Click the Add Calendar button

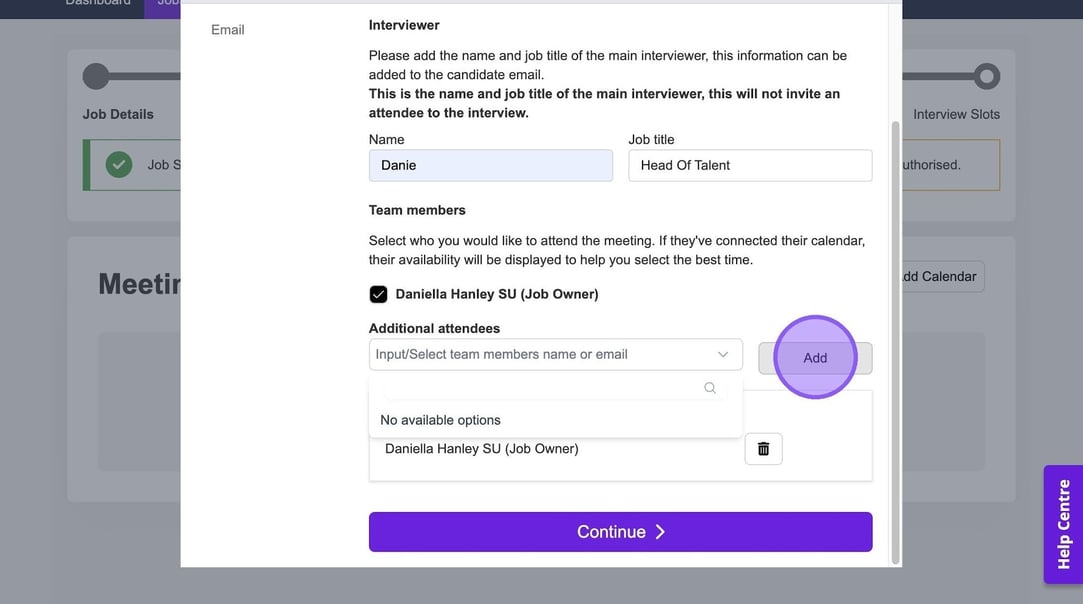tap(937, 277)
